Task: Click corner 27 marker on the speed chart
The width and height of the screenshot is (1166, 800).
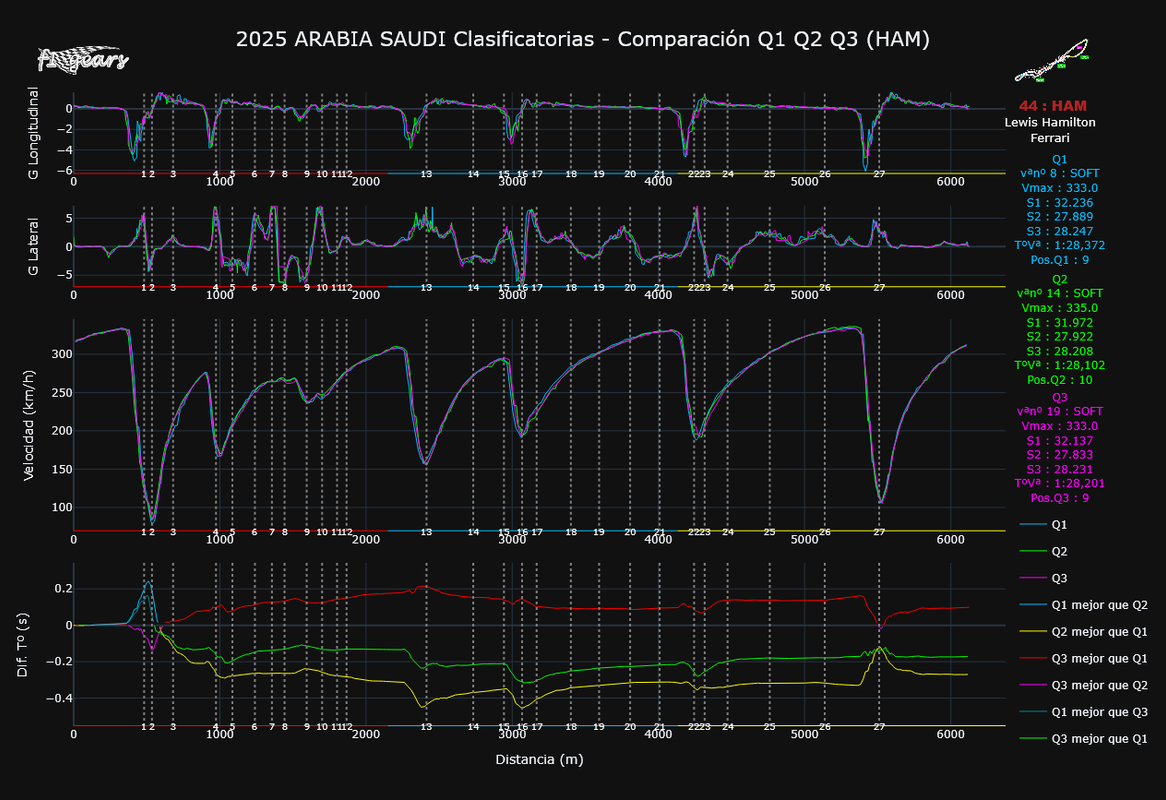Action: 879,532
